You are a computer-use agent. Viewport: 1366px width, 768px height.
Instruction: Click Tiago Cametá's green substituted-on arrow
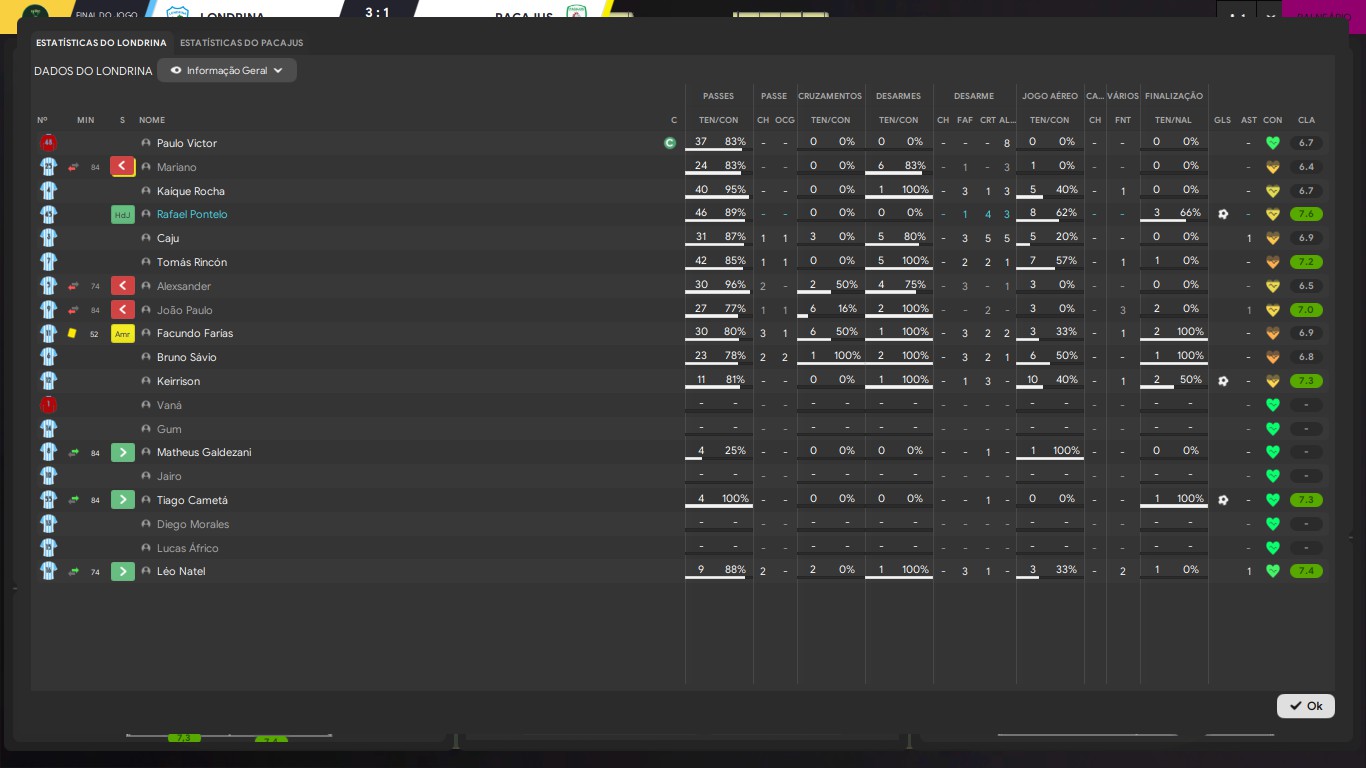pos(123,500)
